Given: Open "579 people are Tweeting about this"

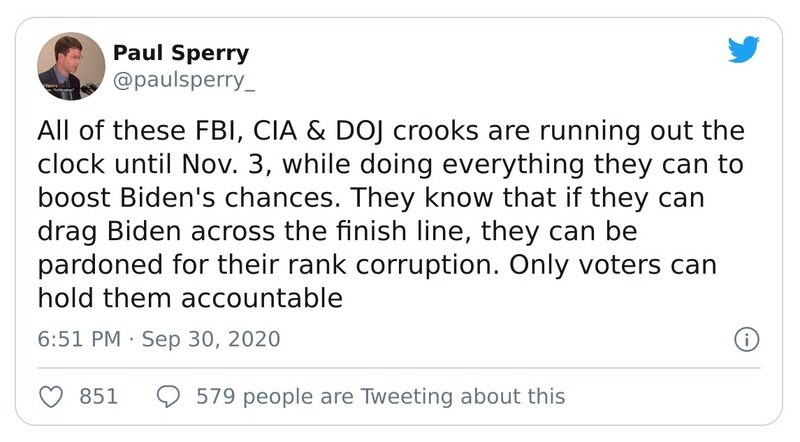Looking at the screenshot, I should point(380,396).
